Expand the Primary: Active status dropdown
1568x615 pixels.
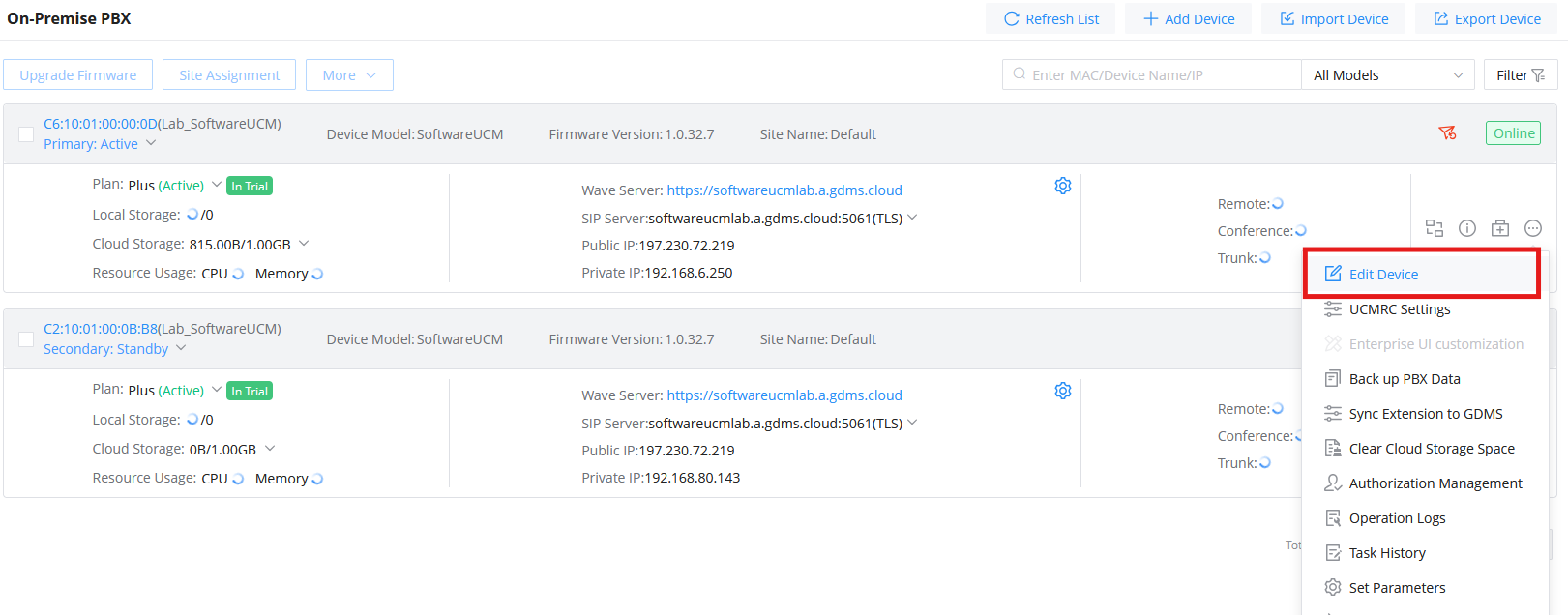[100, 144]
